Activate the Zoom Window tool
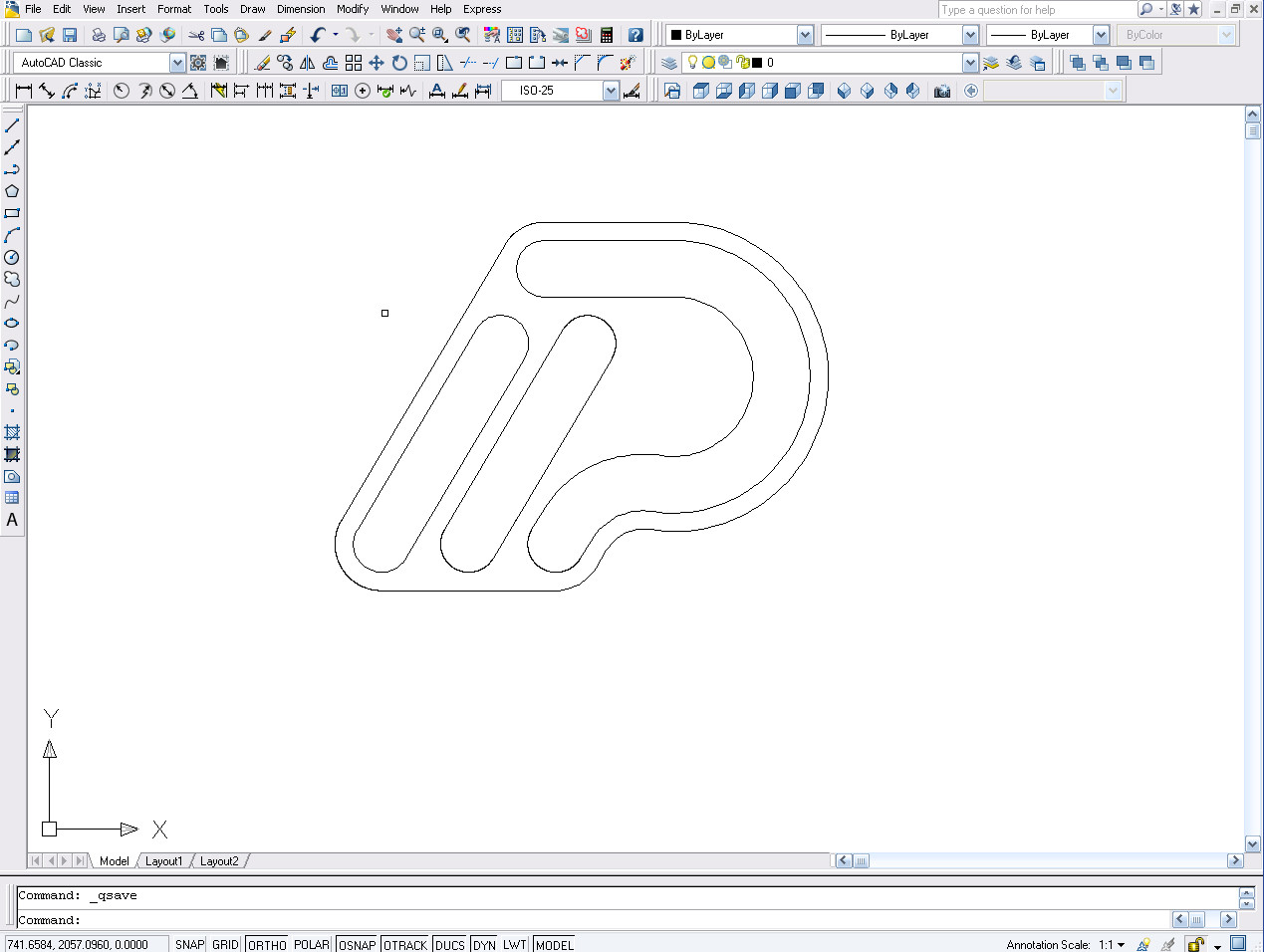The image size is (1264, 952). tap(440, 35)
